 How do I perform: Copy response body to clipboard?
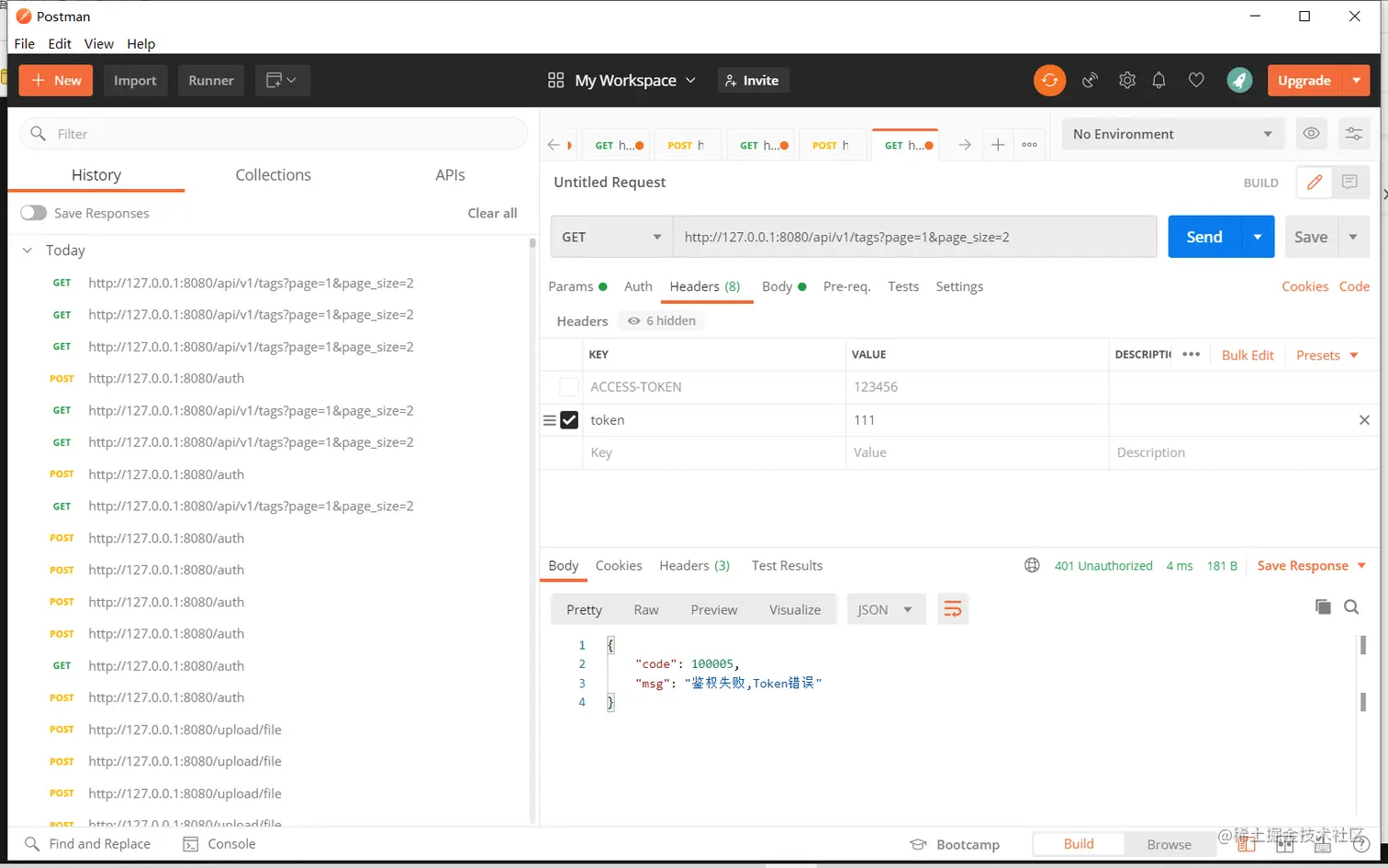(x=1323, y=606)
